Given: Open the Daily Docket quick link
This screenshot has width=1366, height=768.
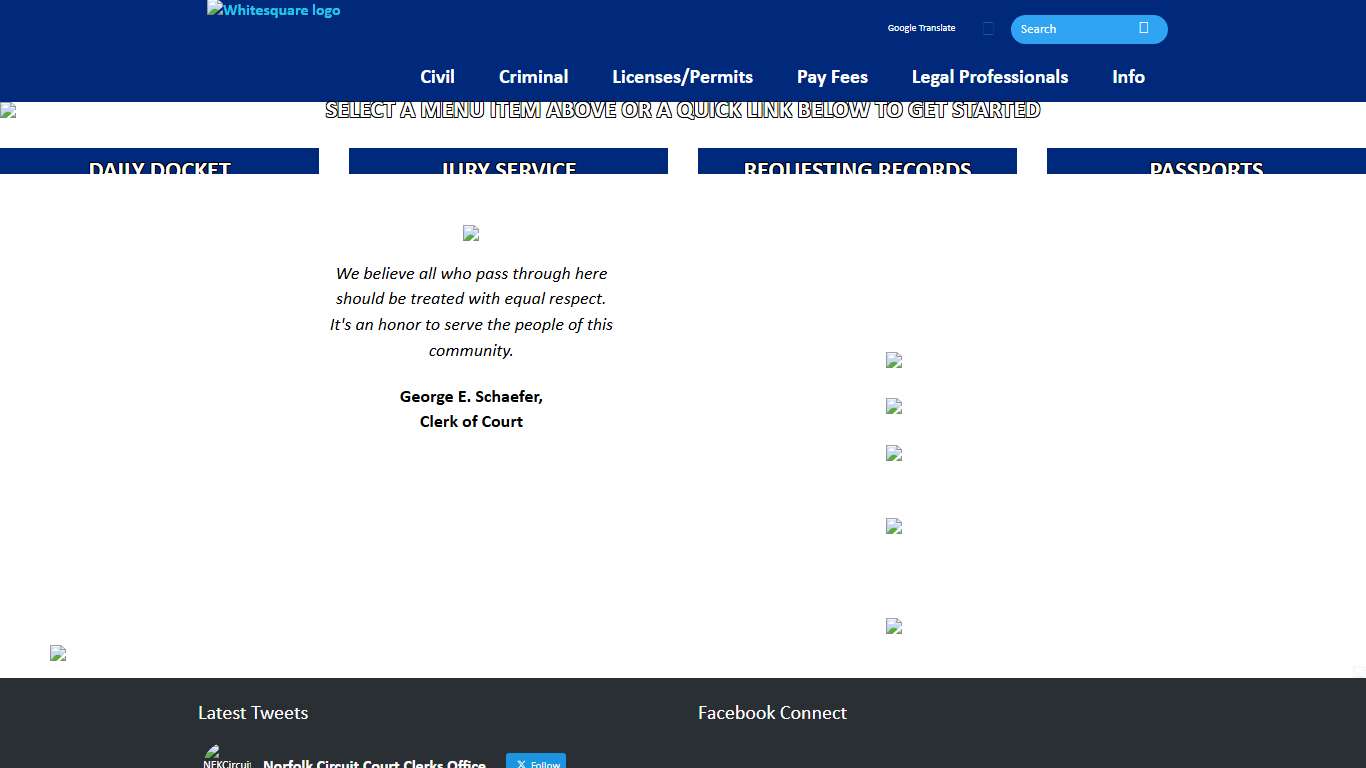Looking at the screenshot, I should point(159,162).
